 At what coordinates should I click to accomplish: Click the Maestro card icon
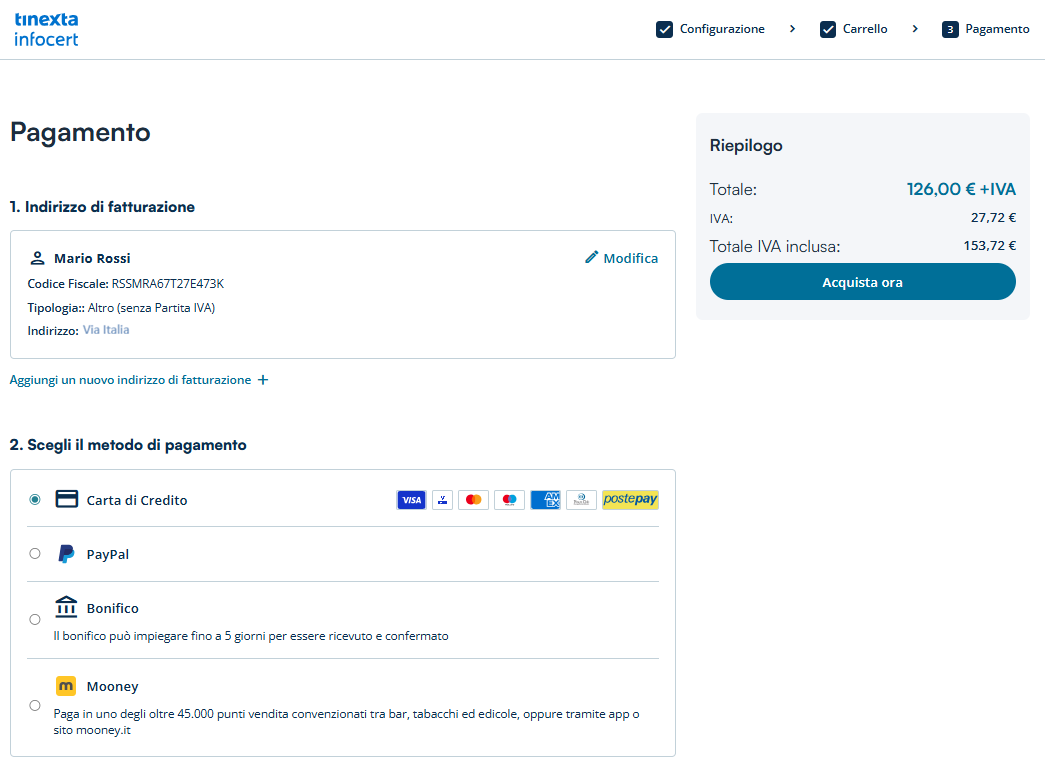(509, 500)
